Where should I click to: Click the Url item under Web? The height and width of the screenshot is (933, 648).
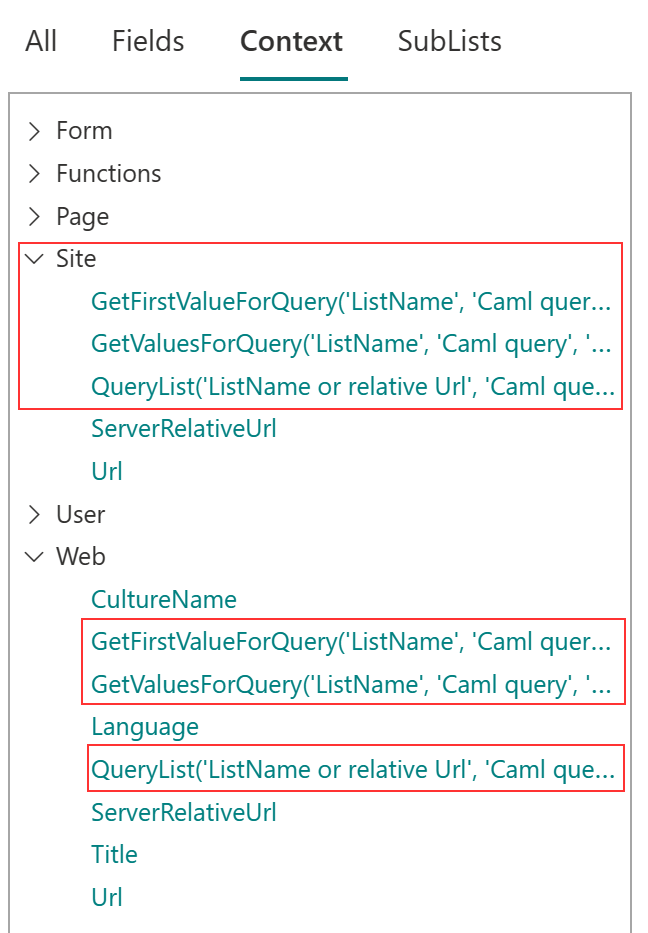point(107,897)
